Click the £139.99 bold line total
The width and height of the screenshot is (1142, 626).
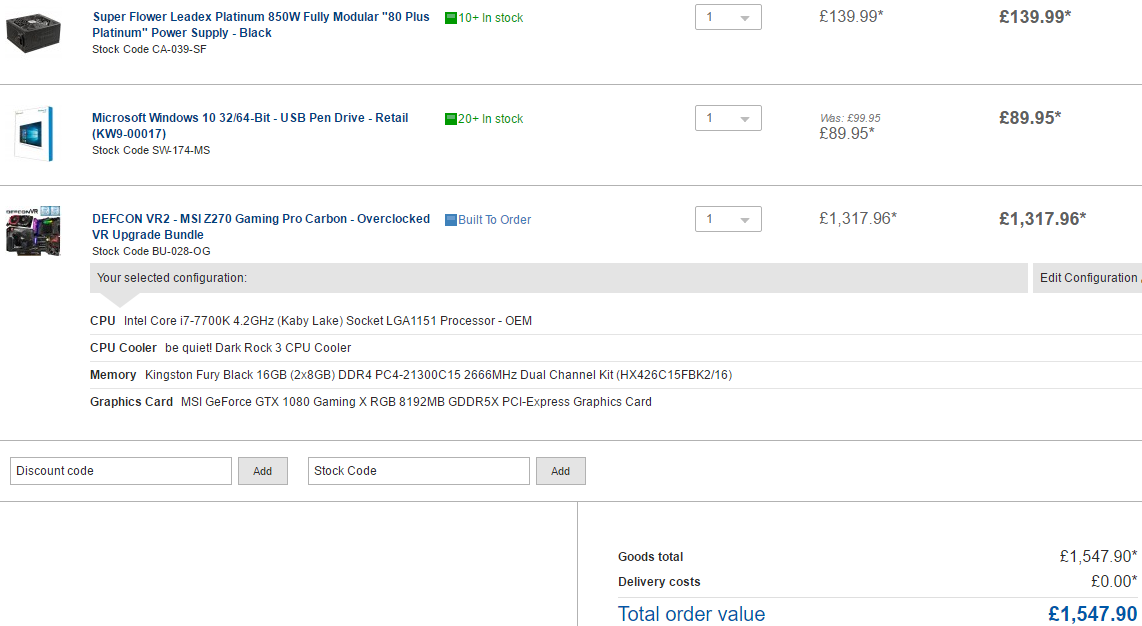click(1035, 17)
